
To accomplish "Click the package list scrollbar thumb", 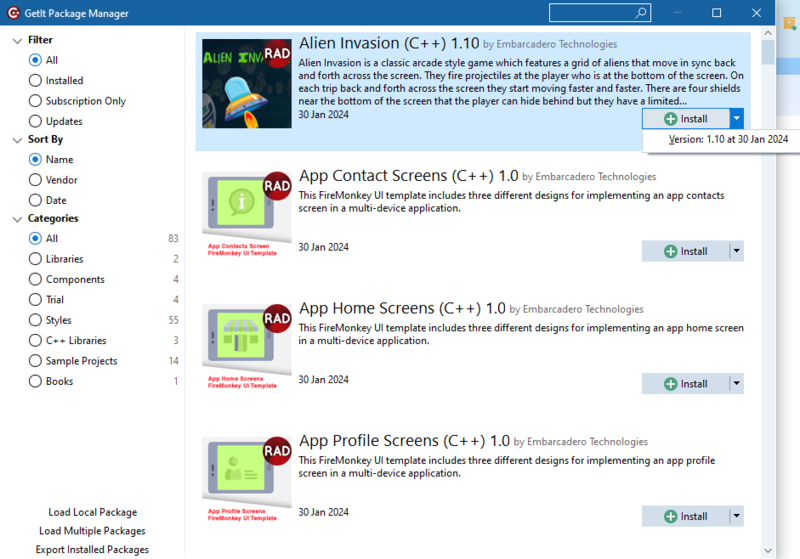I will point(768,52).
